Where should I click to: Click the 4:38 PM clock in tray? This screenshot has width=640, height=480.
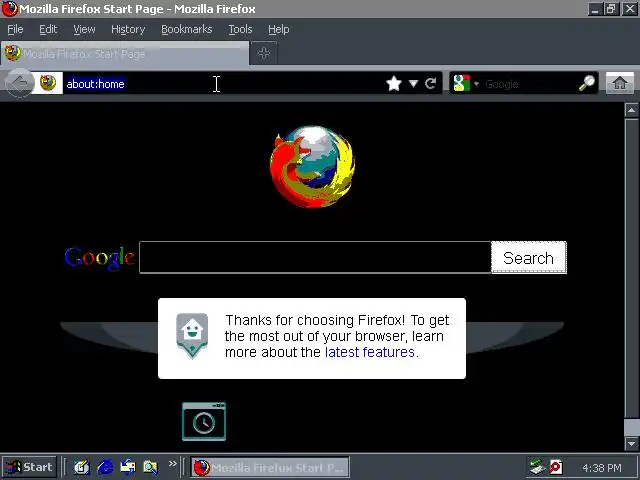(602, 468)
